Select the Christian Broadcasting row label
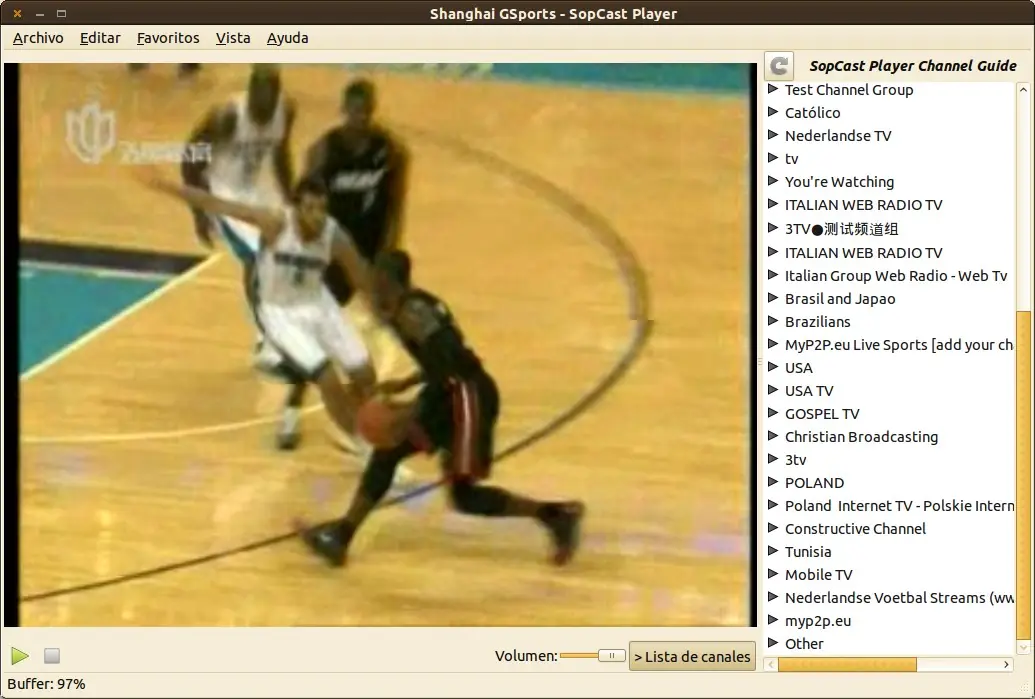This screenshot has width=1035, height=699. pos(861,437)
